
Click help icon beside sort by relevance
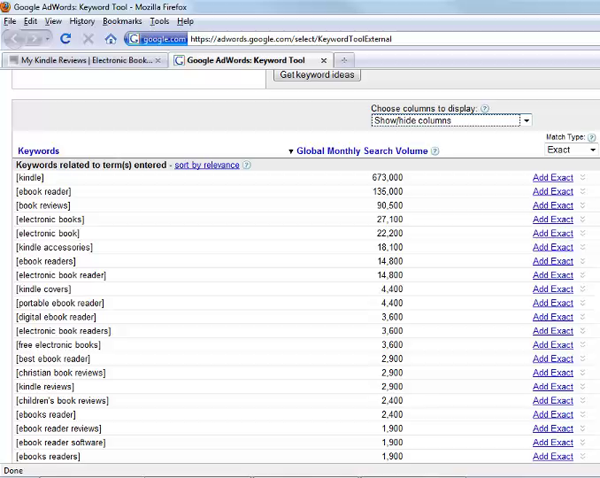click(247, 165)
